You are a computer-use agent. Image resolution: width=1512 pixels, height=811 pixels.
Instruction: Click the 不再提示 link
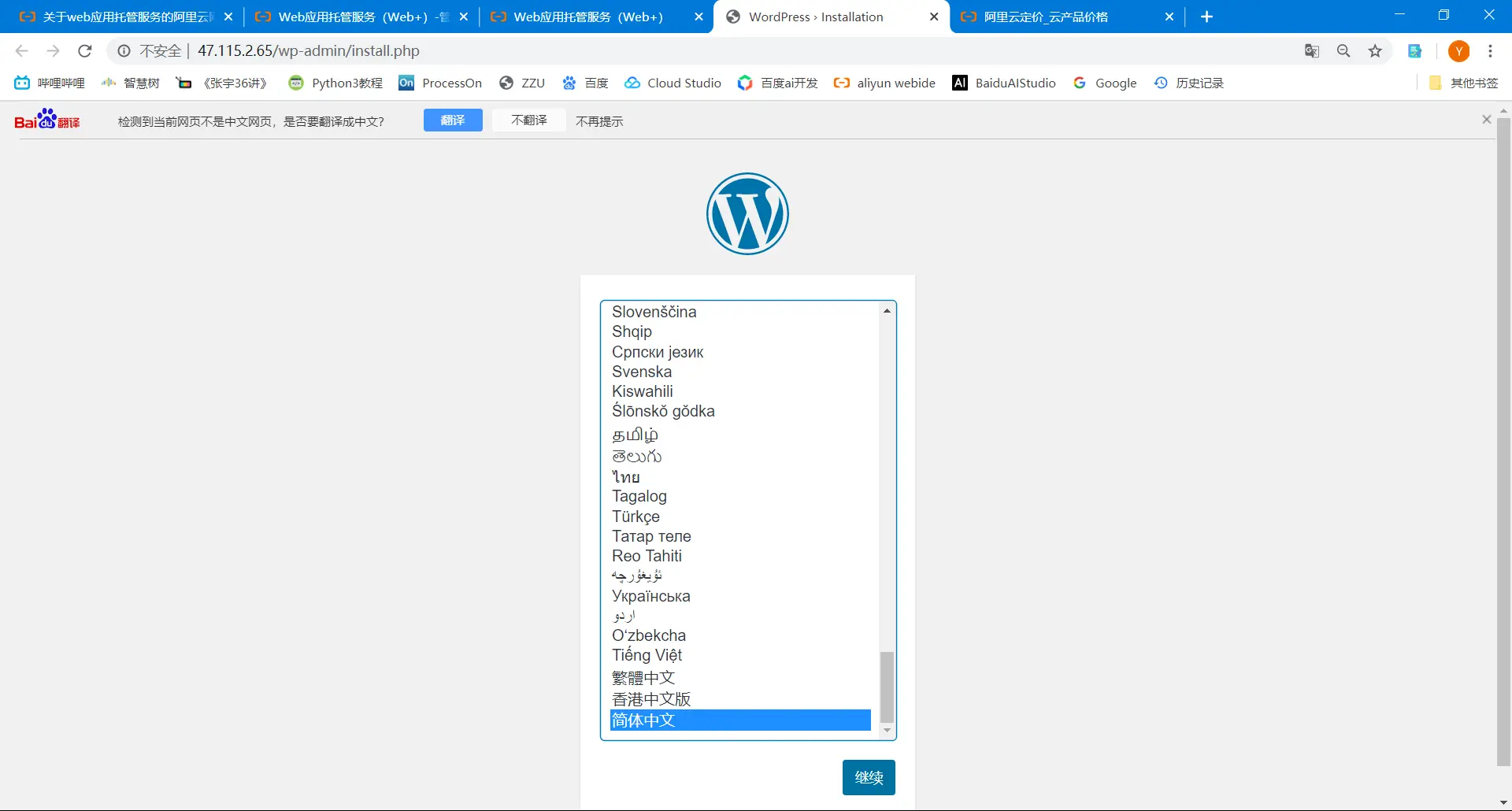(x=599, y=121)
